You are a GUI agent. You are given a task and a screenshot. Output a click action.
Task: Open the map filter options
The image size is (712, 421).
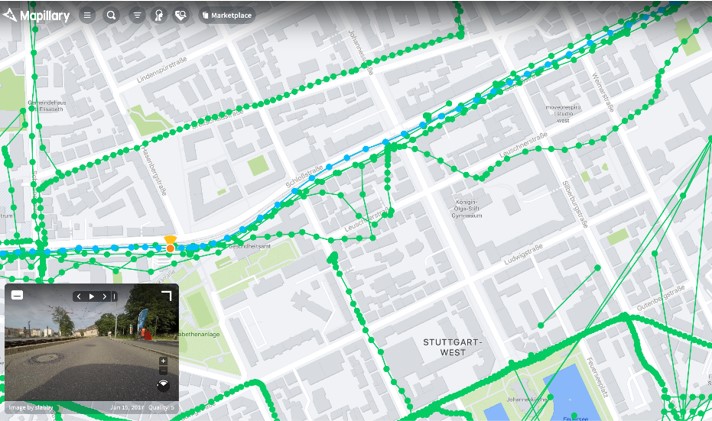pyautogui.click(x=137, y=16)
